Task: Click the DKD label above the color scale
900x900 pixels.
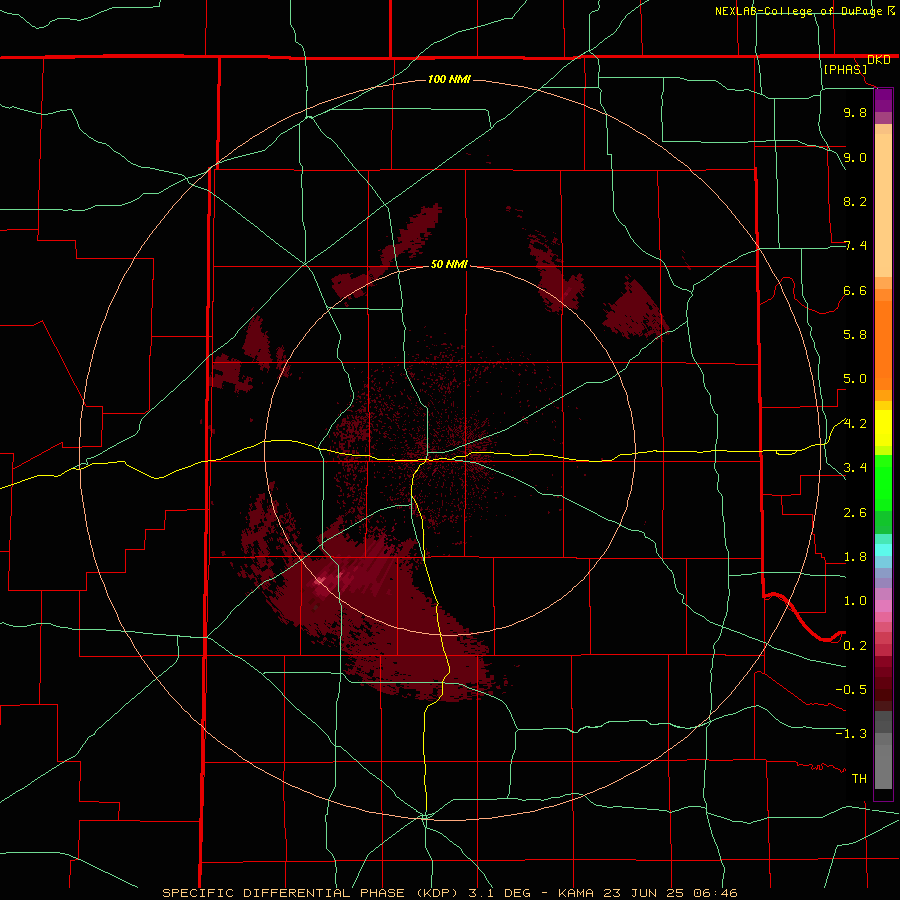Action: (878, 60)
